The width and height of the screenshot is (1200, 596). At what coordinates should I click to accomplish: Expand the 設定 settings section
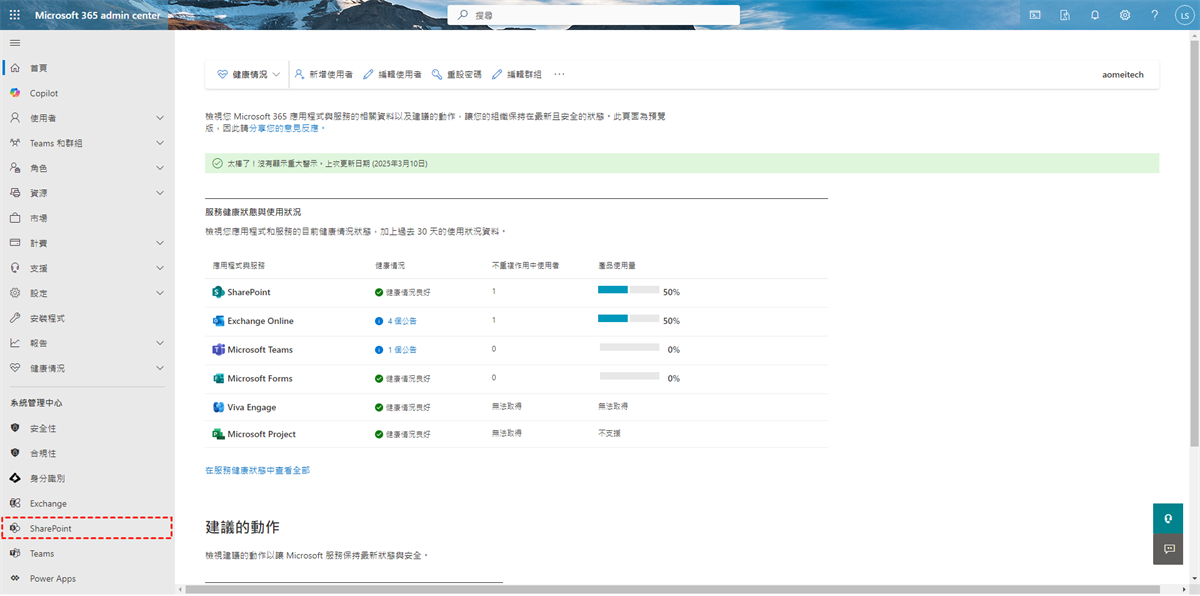[x=87, y=293]
